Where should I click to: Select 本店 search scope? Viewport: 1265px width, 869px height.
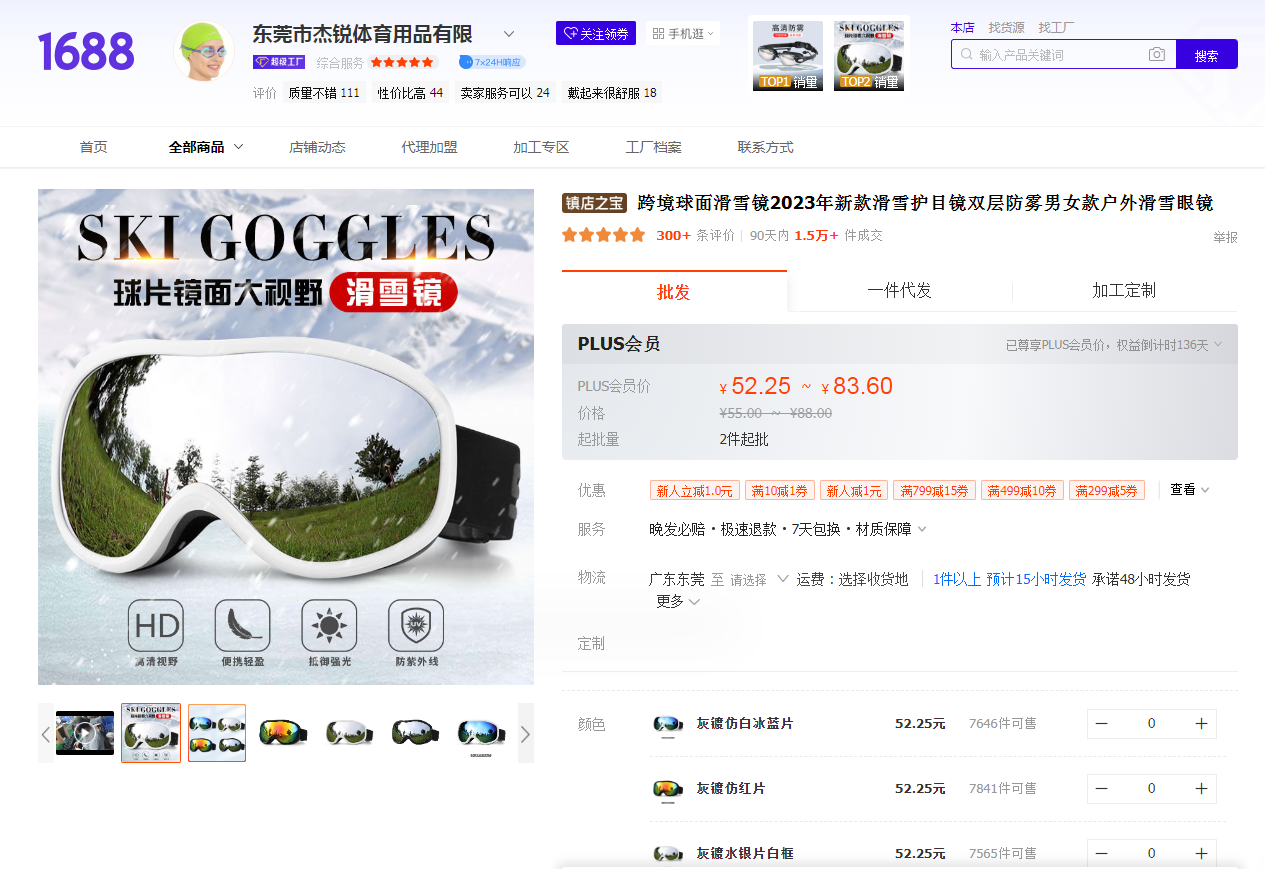tap(962, 27)
